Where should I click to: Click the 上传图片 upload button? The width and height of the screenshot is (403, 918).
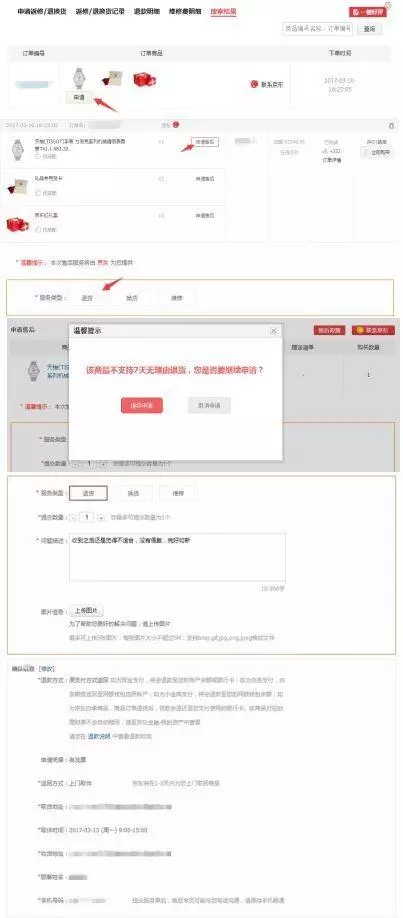(86, 611)
